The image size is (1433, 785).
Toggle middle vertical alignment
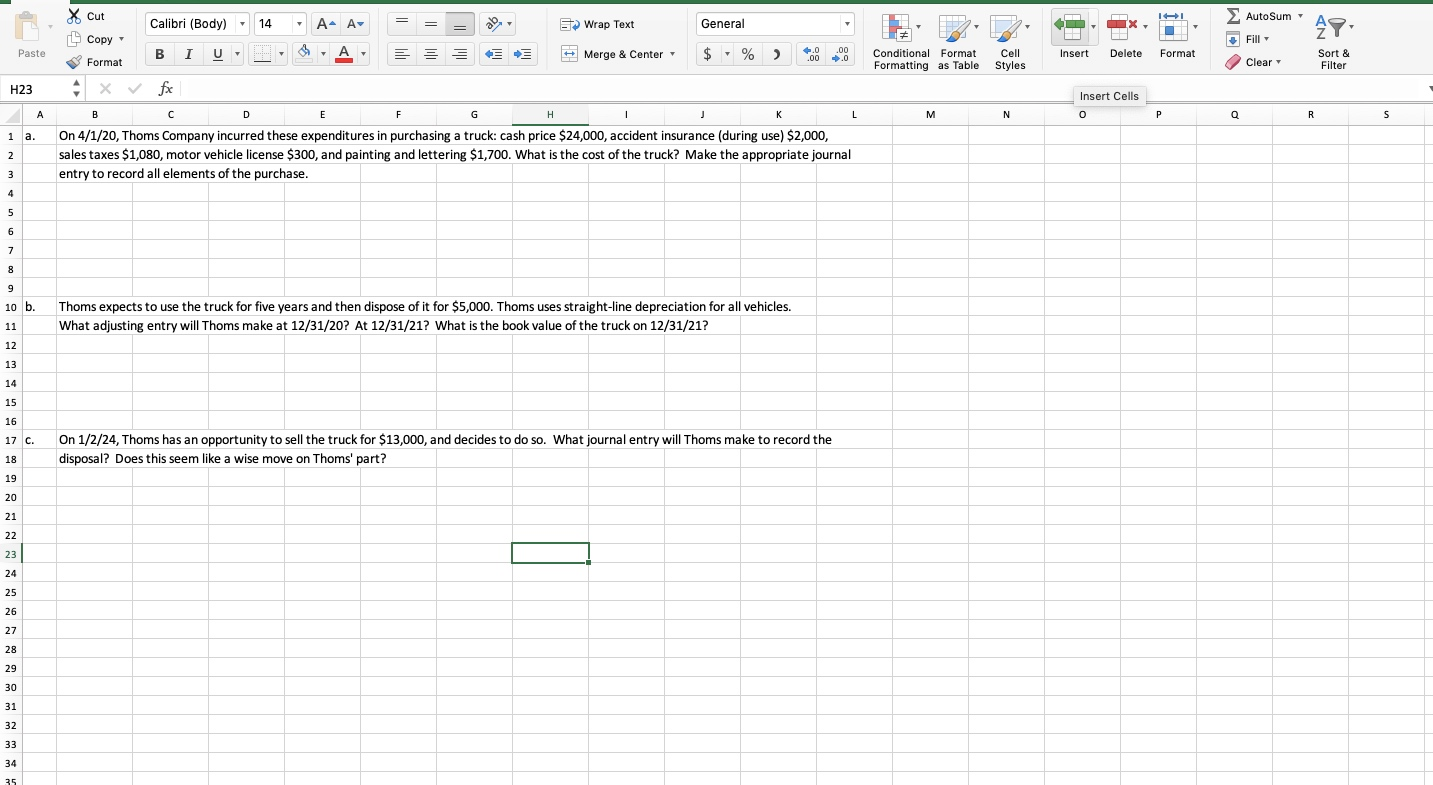[x=430, y=24]
